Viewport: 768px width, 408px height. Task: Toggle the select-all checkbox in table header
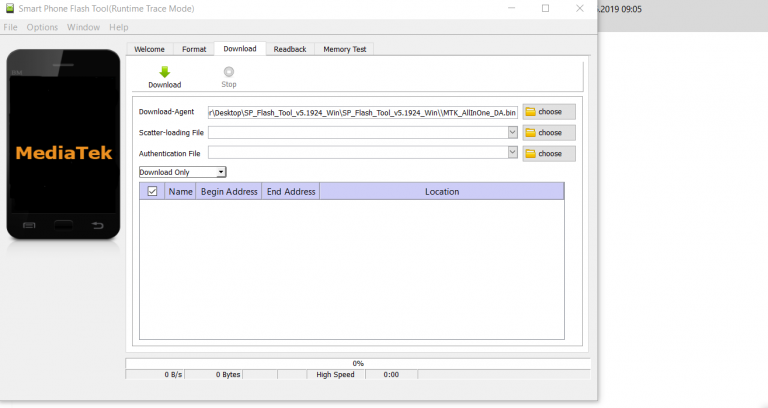(152, 192)
